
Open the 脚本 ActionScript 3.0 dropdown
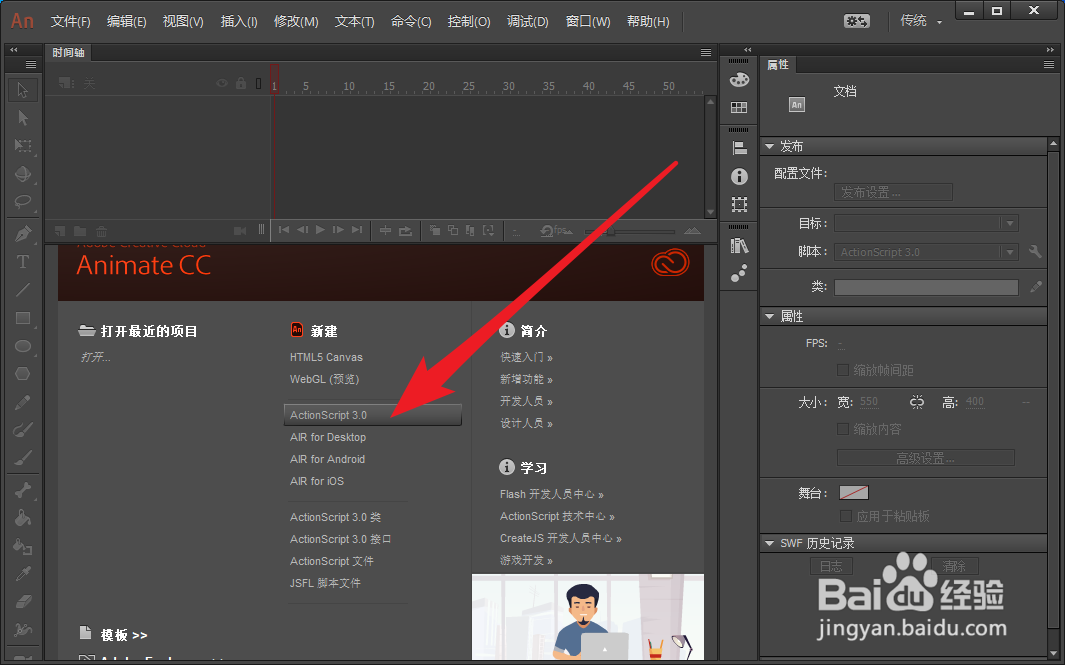click(x=926, y=252)
